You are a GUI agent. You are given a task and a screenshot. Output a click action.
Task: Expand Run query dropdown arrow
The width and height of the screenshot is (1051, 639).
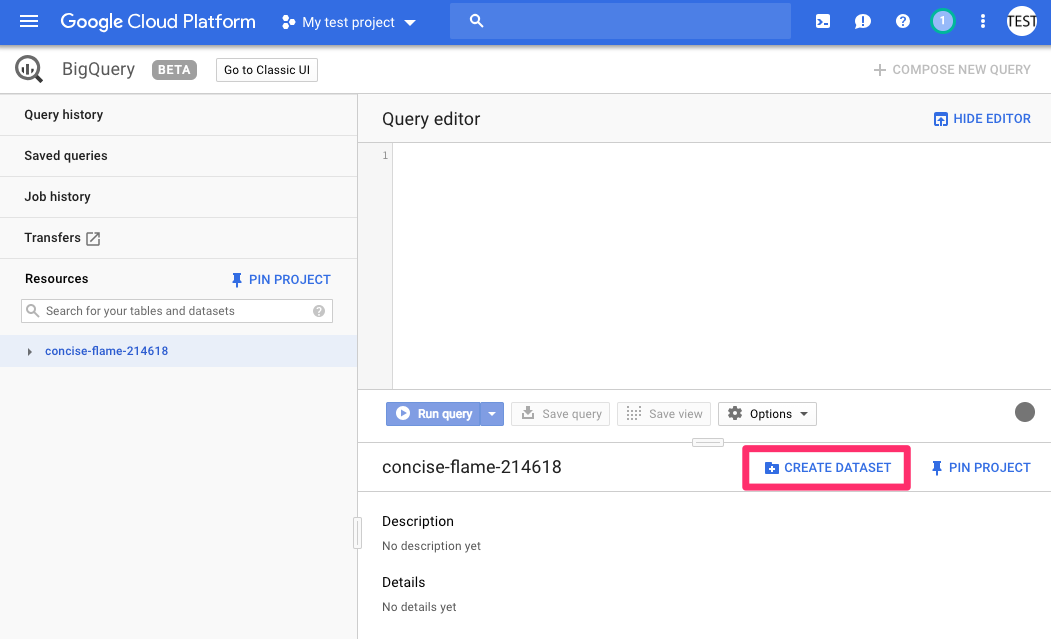coord(492,414)
